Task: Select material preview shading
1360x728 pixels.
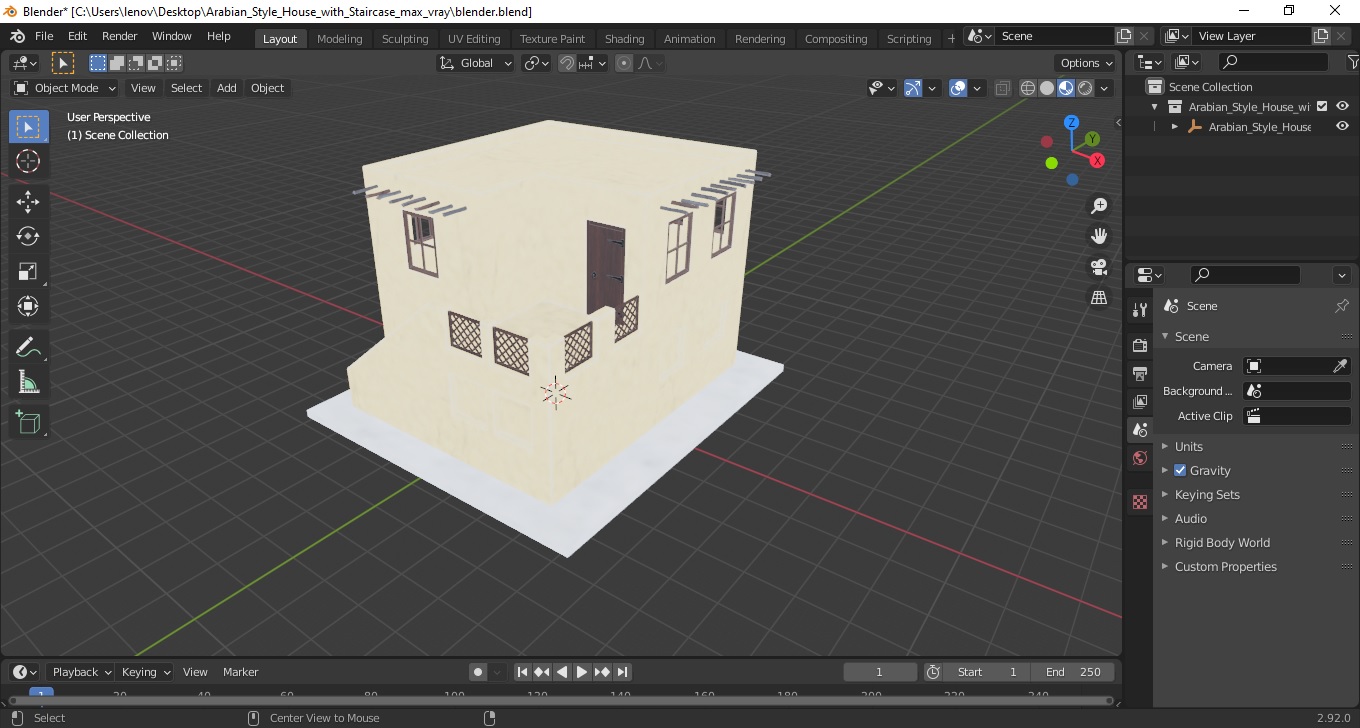Action: coord(1066,88)
